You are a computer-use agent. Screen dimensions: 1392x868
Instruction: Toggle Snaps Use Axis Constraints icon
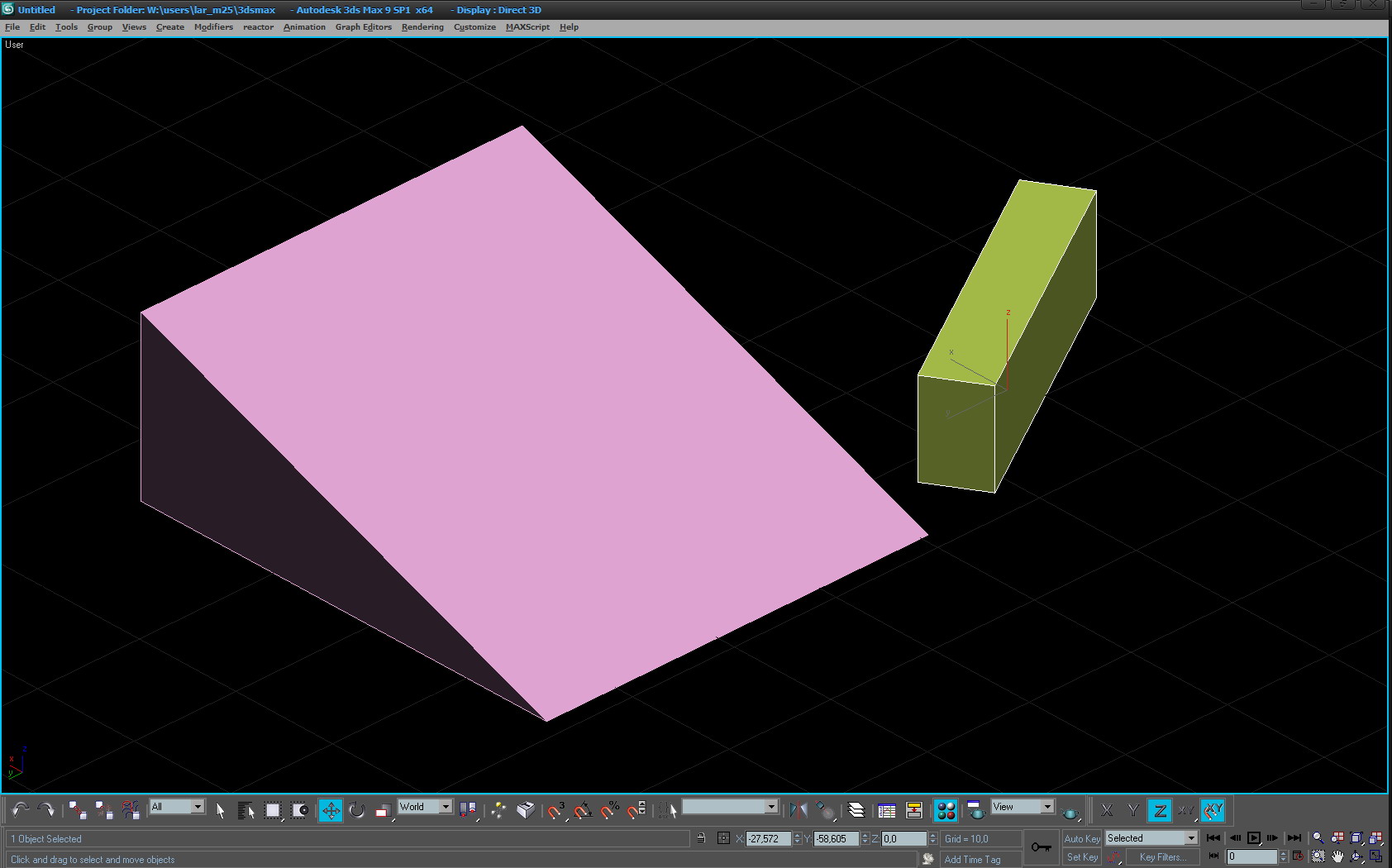point(1213,811)
